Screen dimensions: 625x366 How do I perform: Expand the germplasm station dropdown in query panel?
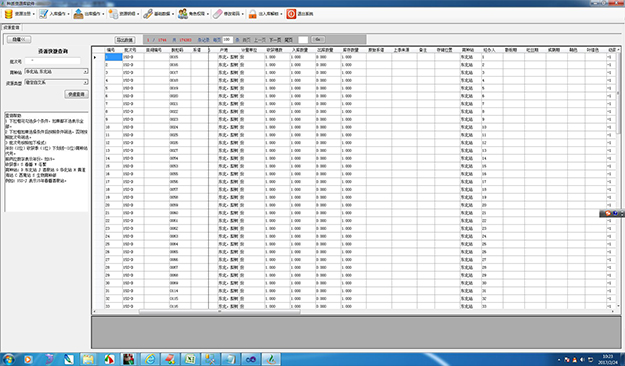[x=85, y=72]
